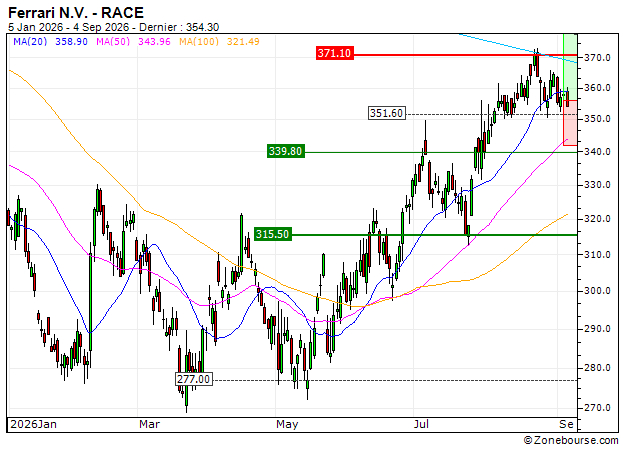Click the 310.0 price axis label
The width and height of the screenshot is (625, 450).
coord(597,254)
